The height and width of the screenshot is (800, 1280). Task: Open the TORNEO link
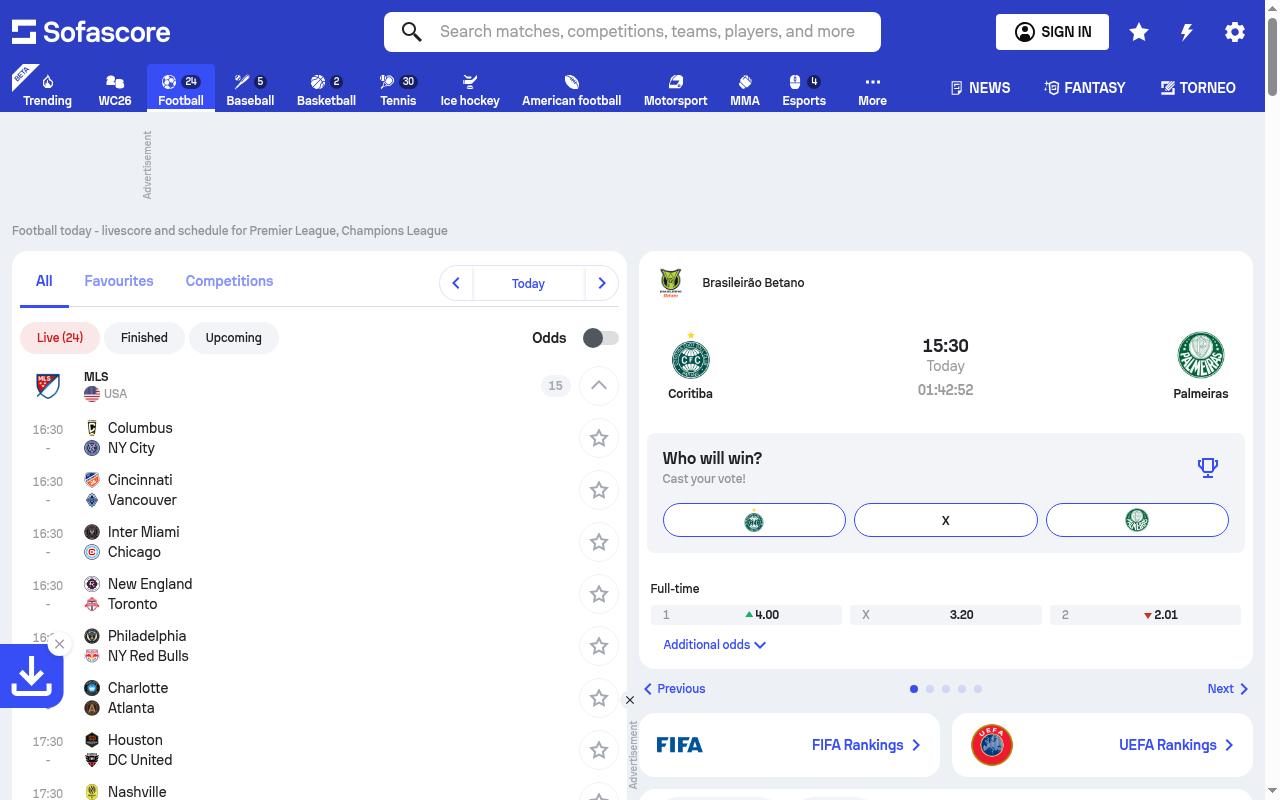pyautogui.click(x=1198, y=88)
